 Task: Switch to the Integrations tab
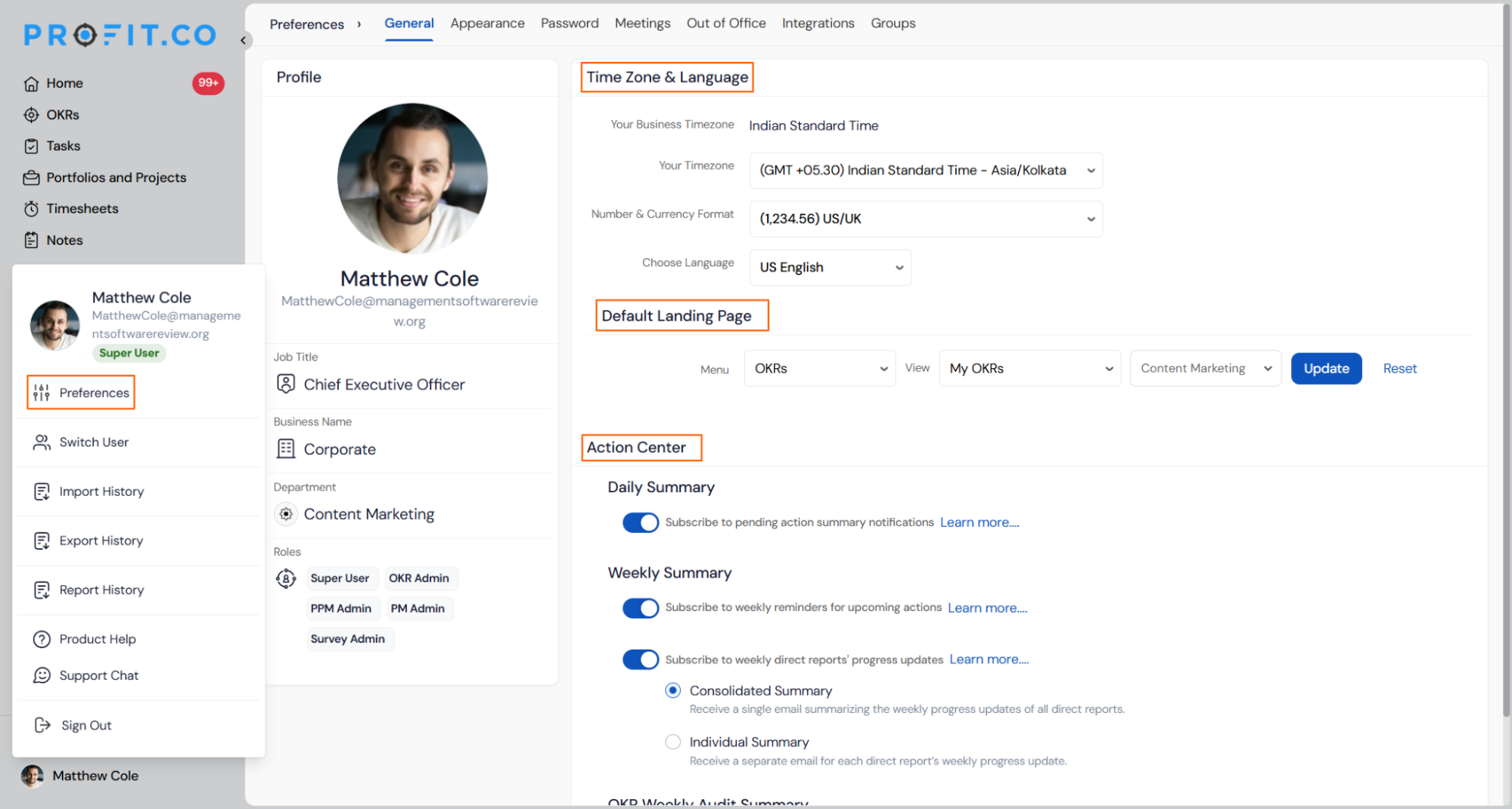click(818, 23)
